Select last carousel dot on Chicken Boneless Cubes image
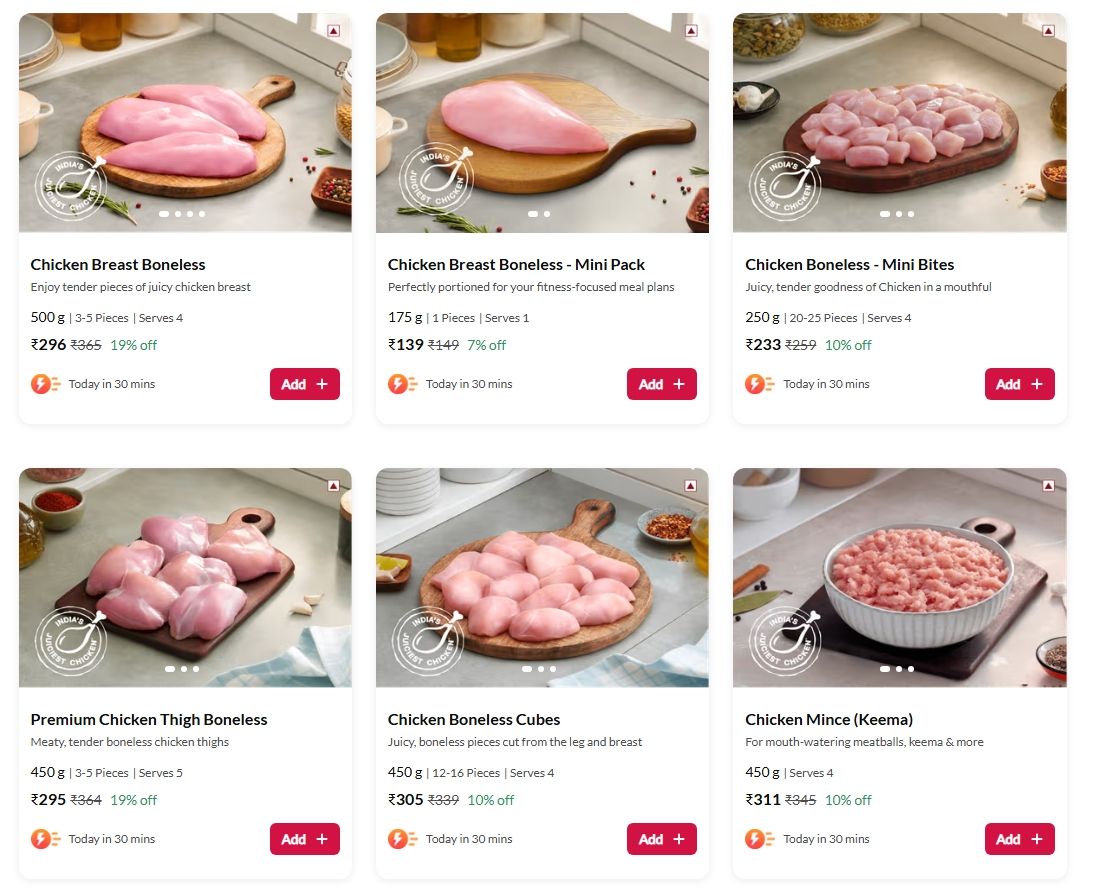 [553, 669]
